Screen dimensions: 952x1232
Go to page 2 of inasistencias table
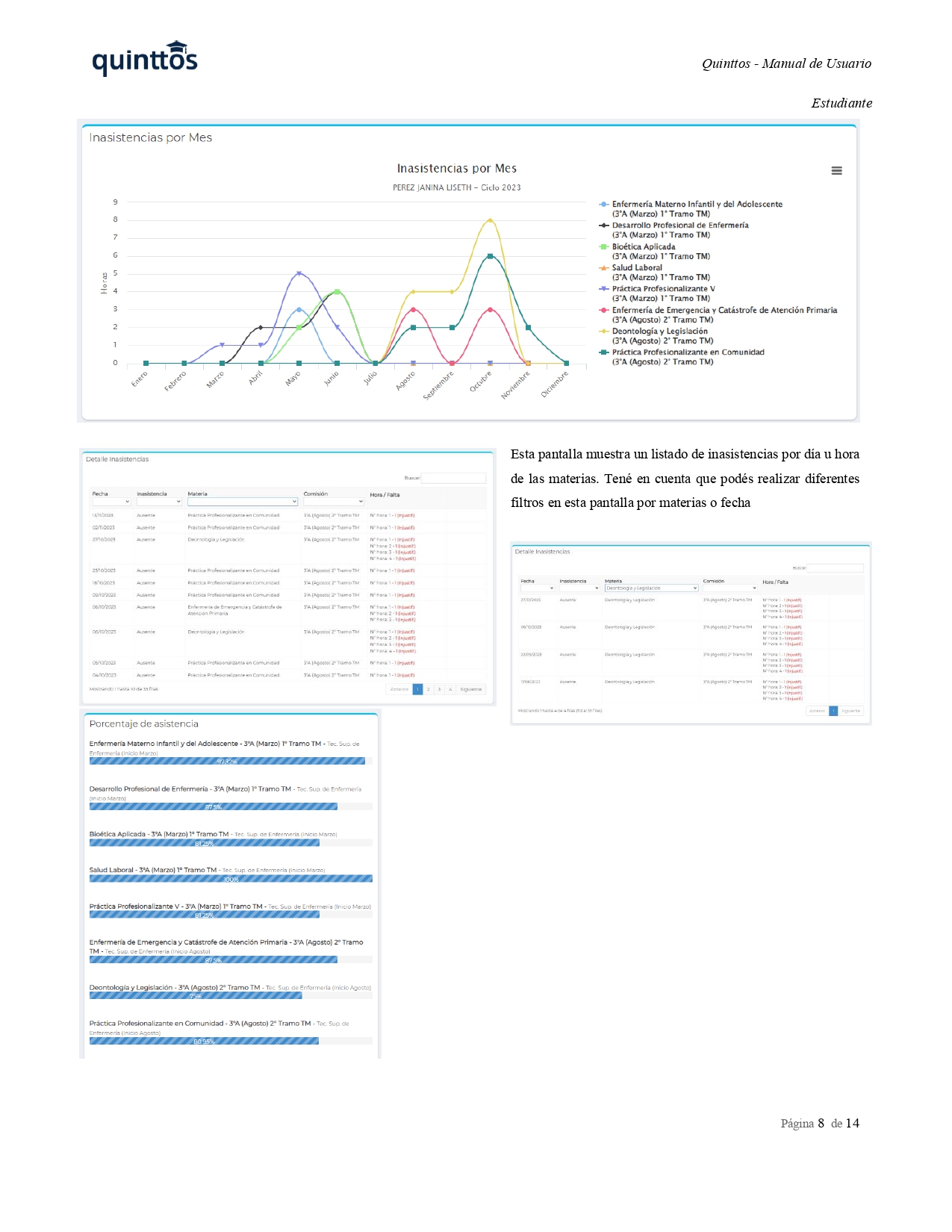tap(428, 690)
